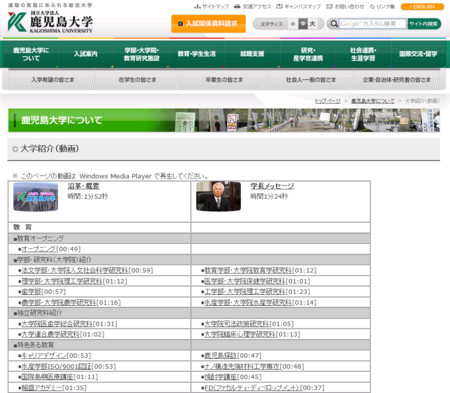The height and width of the screenshot is (393, 450).
Task: Open 法文学部・大学院人文社会科学研究科 video link
Action: (x=75, y=270)
